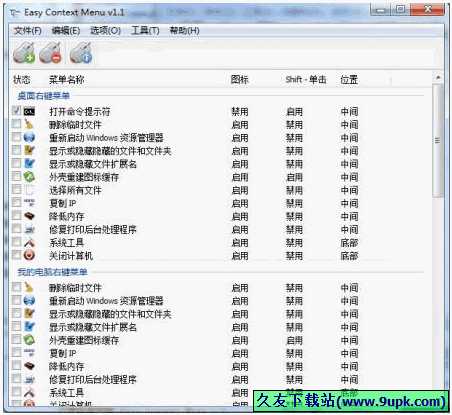
Task: Click the mouse info toolbar icon
Action: point(81,53)
